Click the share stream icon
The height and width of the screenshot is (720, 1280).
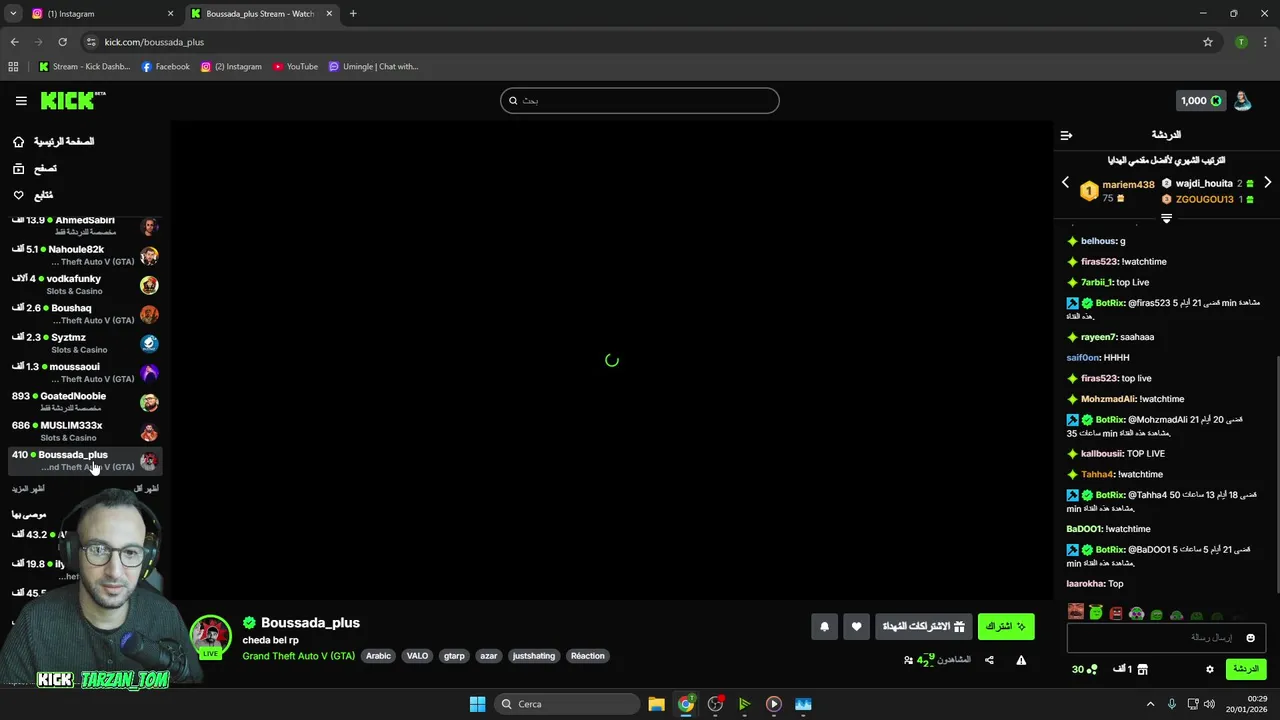[x=989, y=660]
